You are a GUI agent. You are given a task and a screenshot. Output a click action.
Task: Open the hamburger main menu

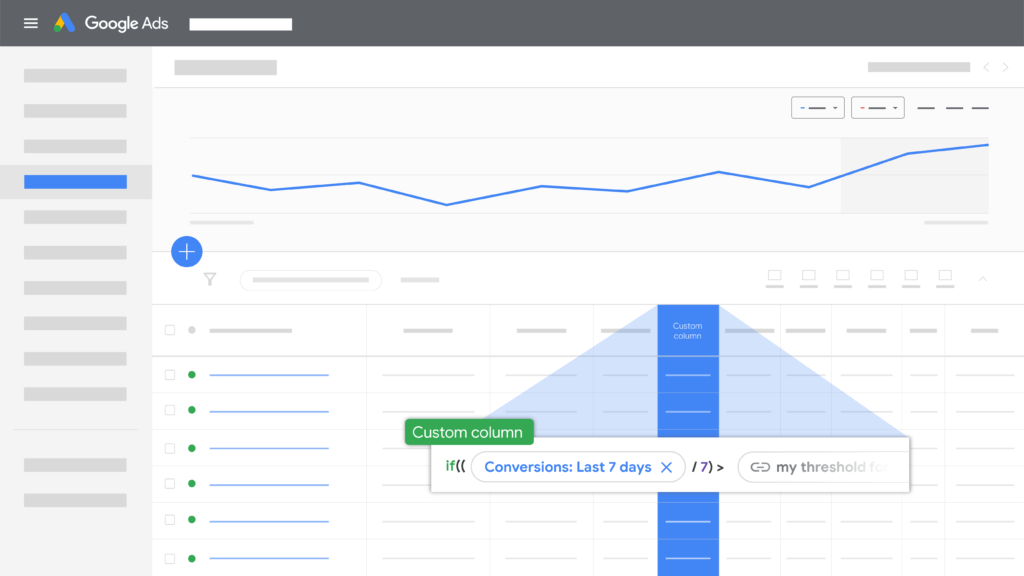[x=31, y=23]
